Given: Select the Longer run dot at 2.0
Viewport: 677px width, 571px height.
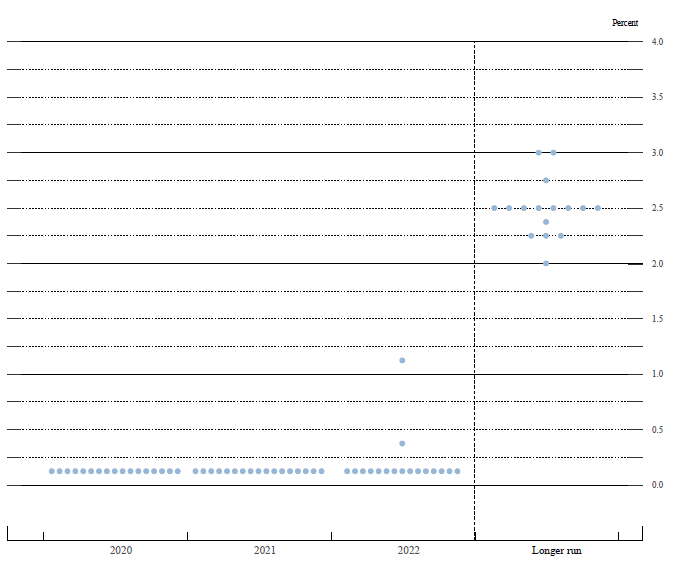Looking at the screenshot, I should click(546, 263).
